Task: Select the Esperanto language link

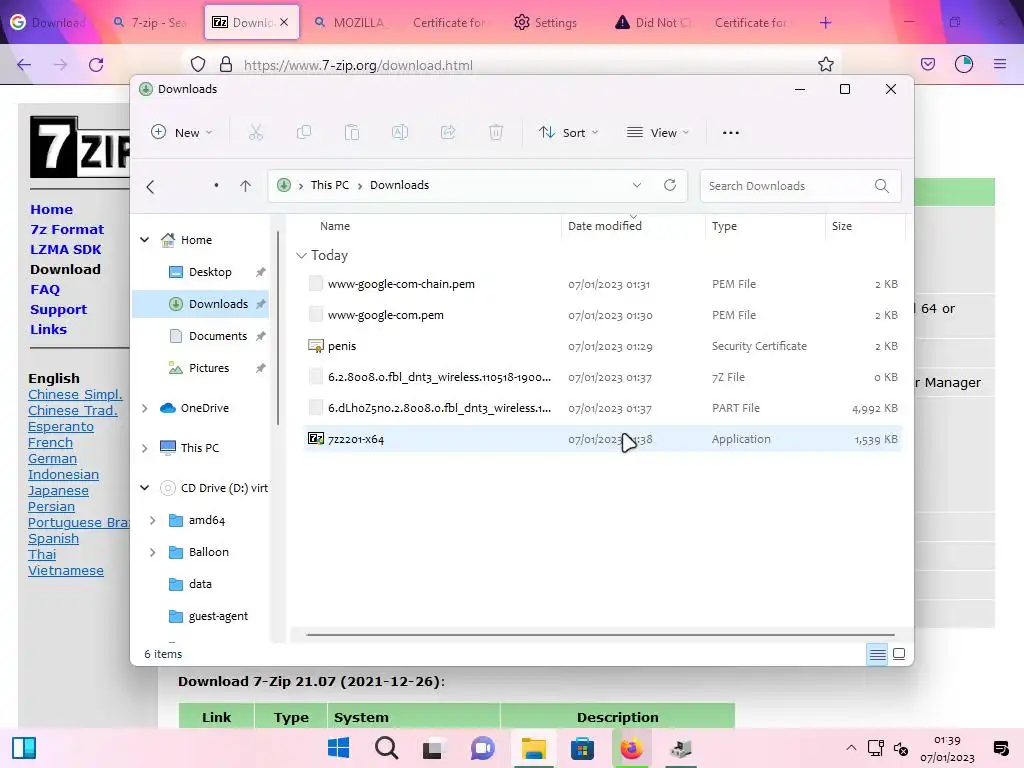Action: pos(61,426)
